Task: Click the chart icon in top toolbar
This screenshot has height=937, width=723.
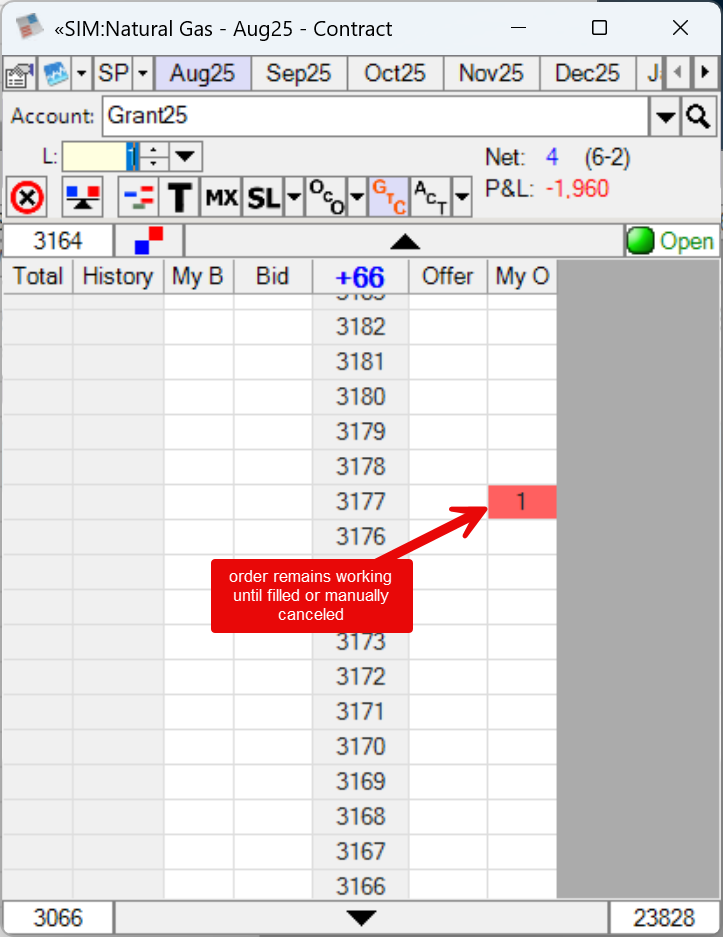Action: coord(54,74)
